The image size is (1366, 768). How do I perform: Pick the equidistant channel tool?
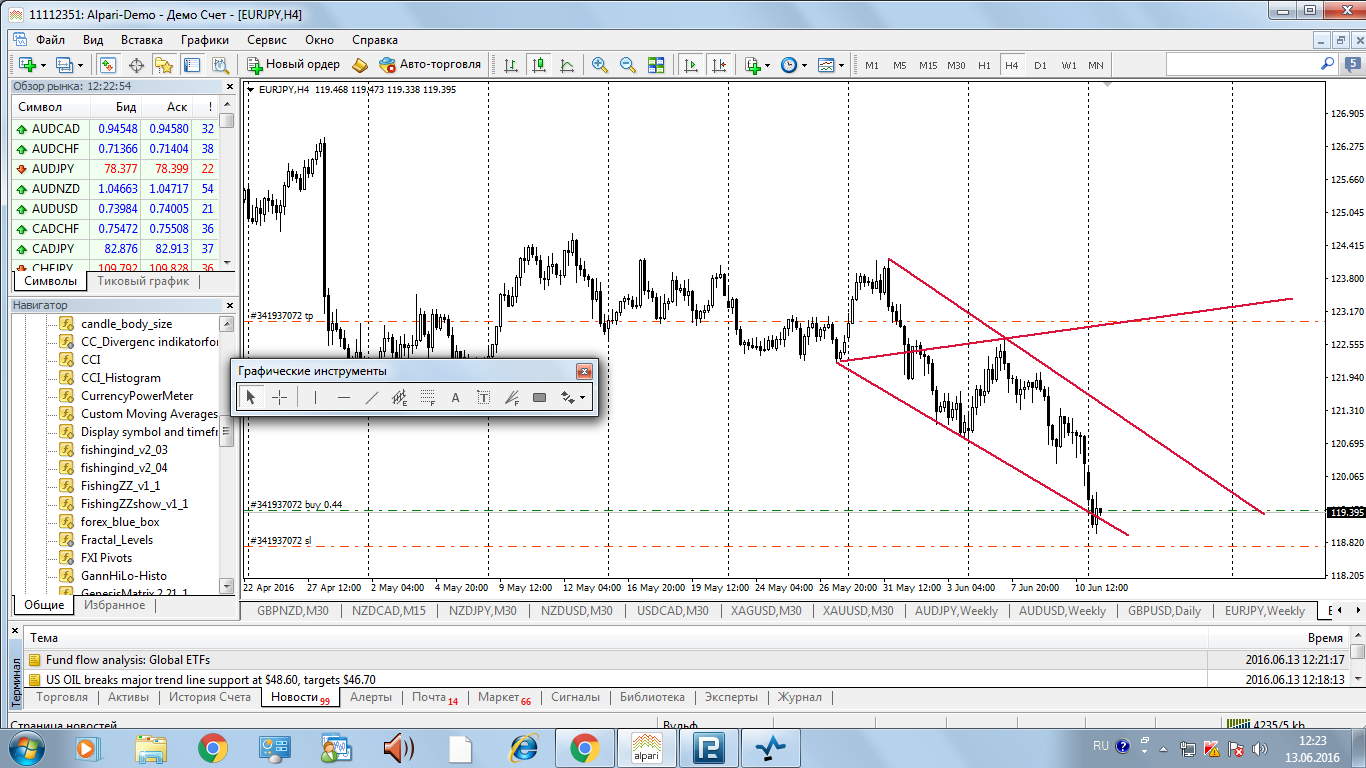[400, 397]
